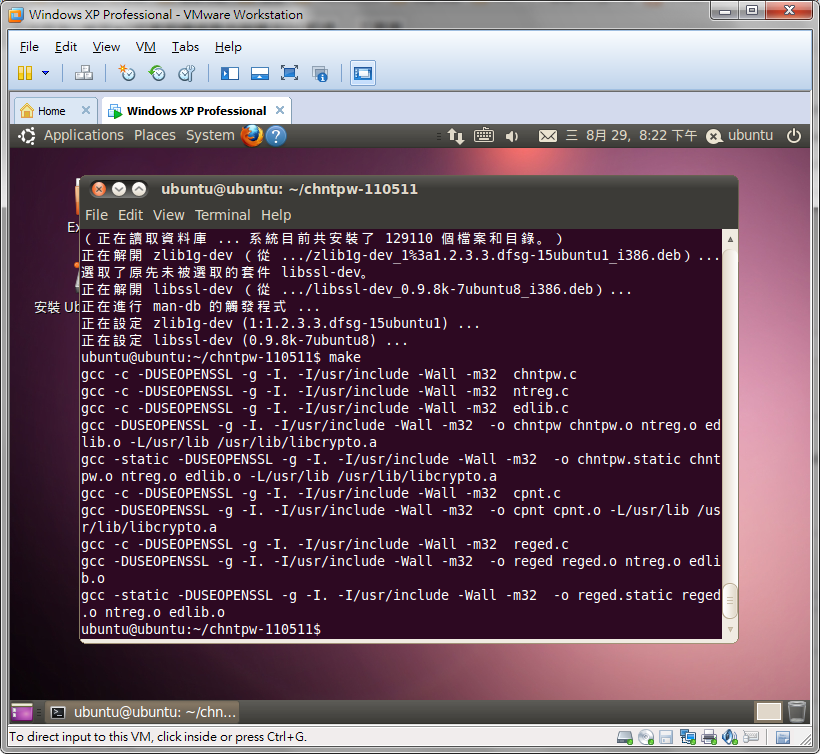Click the terminal prompt at the bottom line
The image size is (820, 754).
pyautogui.click(x=201, y=629)
